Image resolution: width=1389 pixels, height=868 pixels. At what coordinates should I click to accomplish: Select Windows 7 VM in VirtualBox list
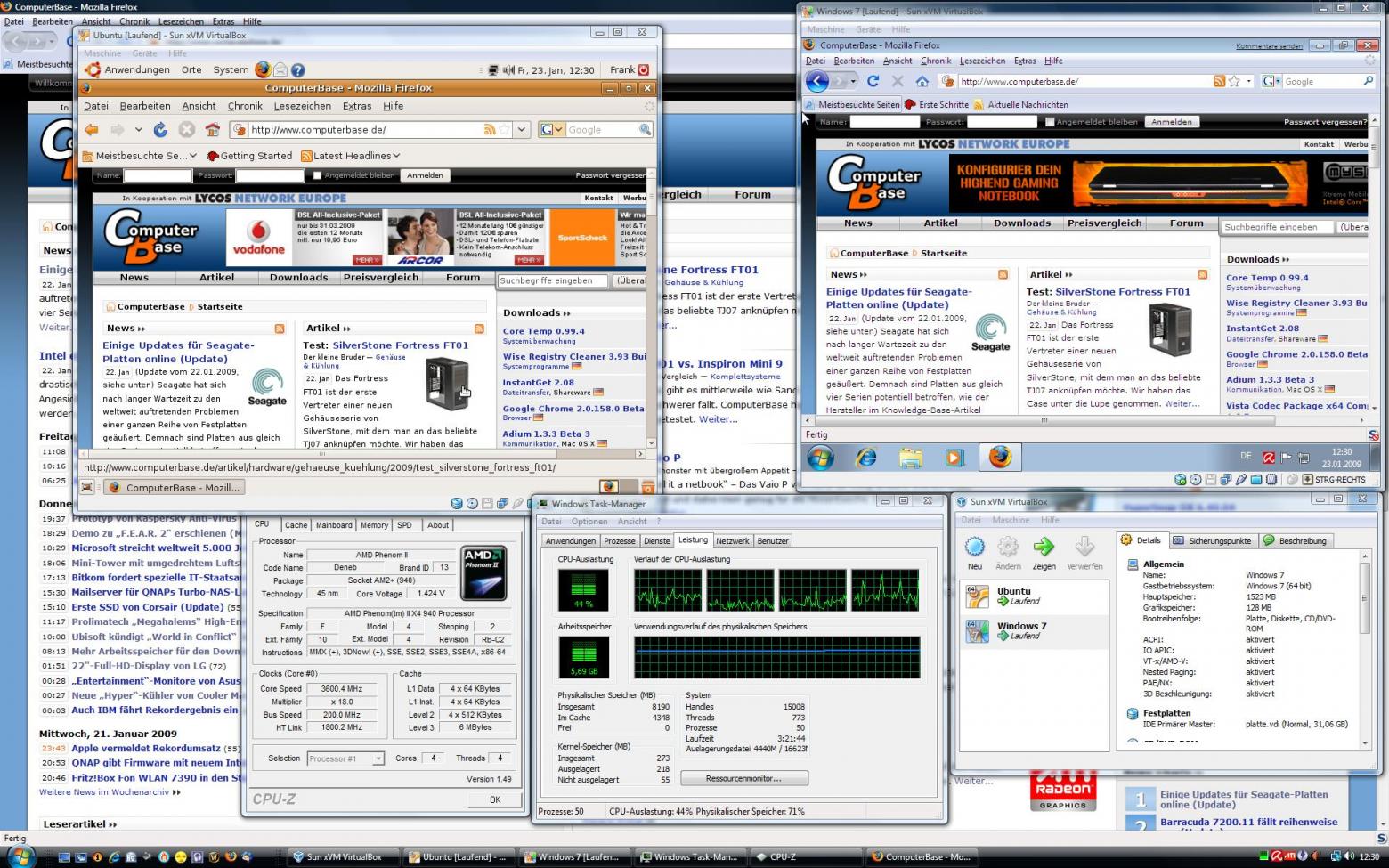(1035, 630)
